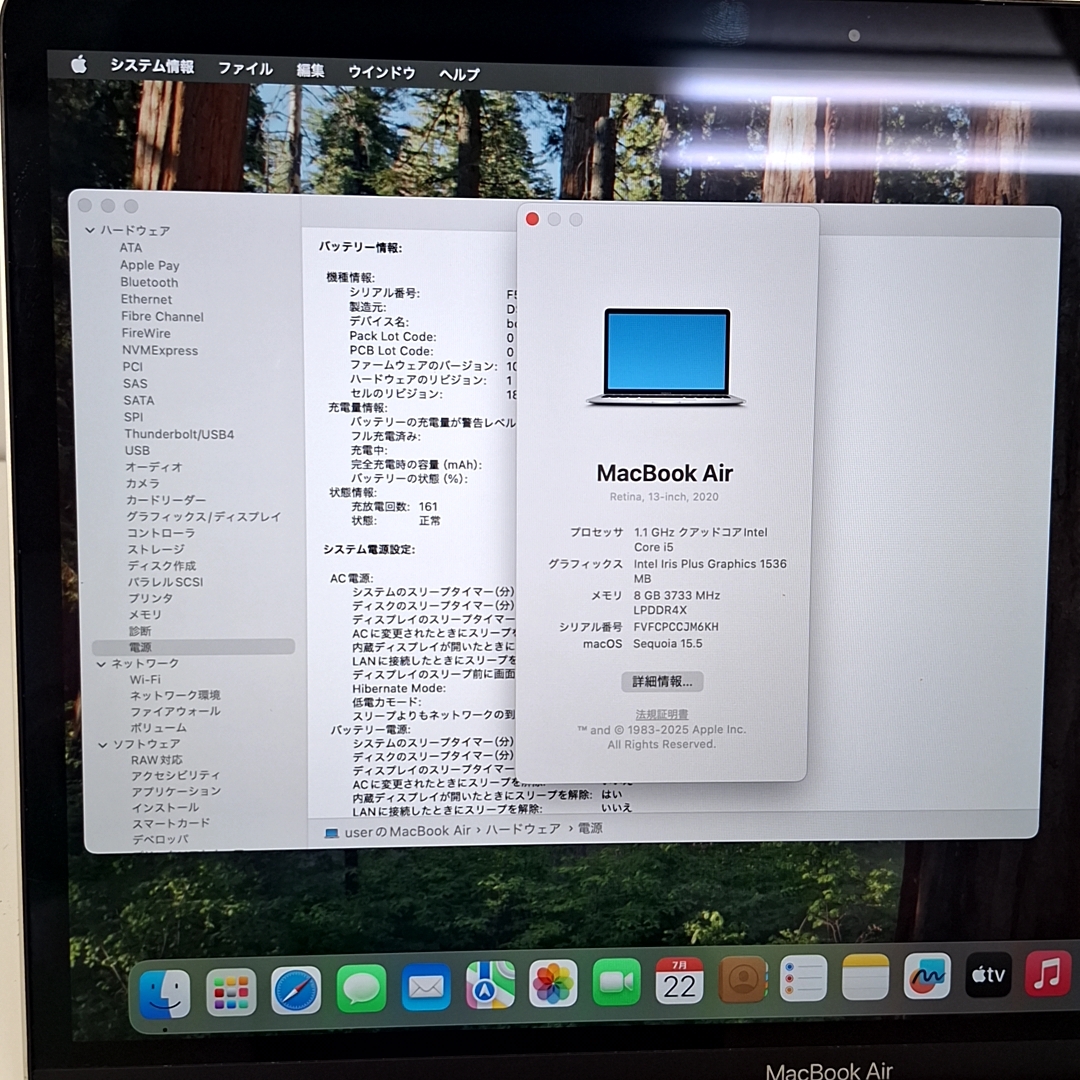This screenshot has height=1080, width=1080.
Task: Collapse the ソフトウェア section in the sidebar
Action: [x=103, y=745]
